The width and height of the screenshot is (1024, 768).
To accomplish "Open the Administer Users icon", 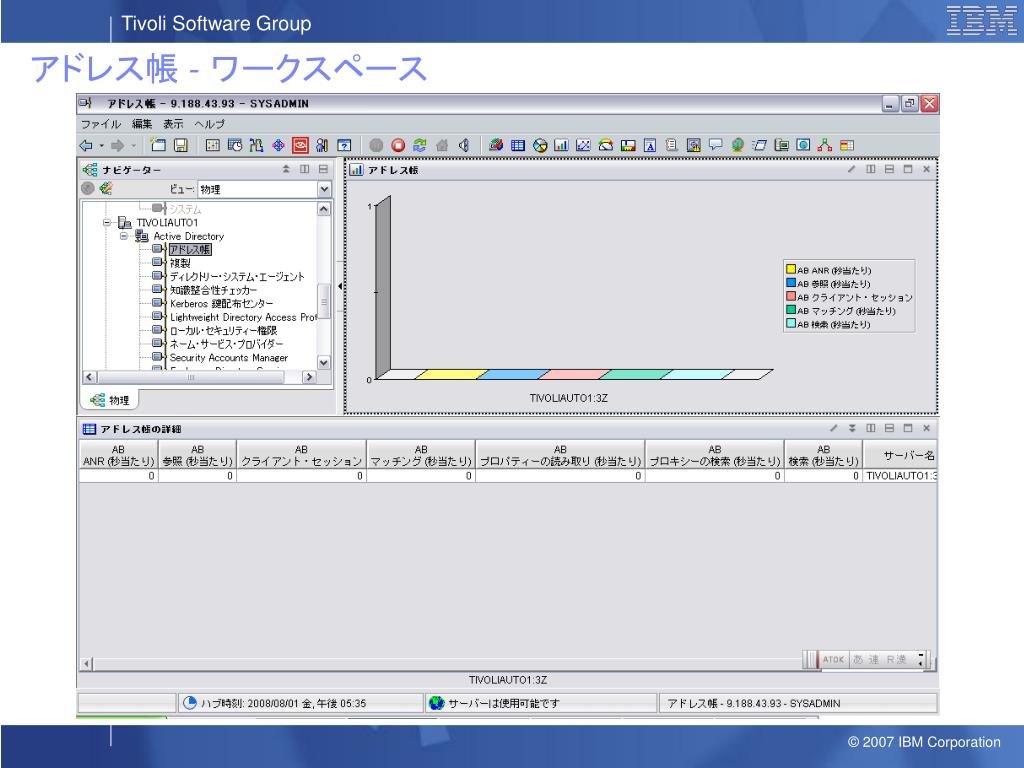I will coord(322,145).
